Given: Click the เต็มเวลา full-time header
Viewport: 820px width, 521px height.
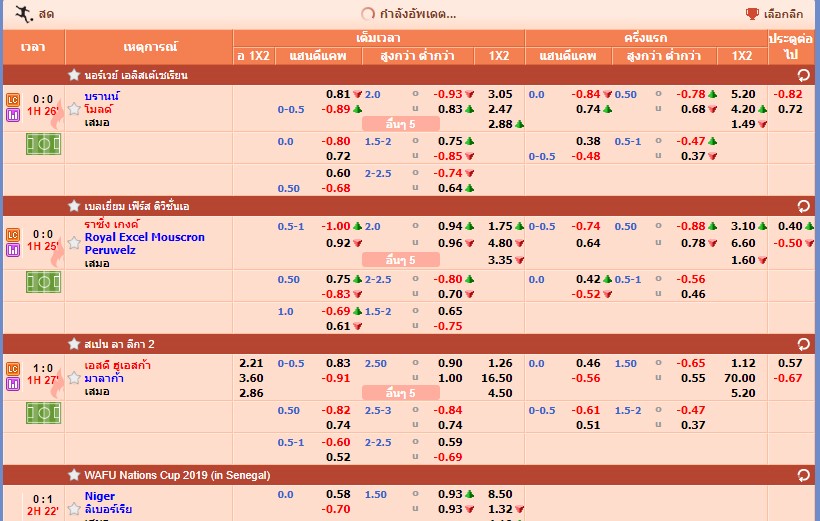Looking at the screenshot, I should click(379, 38).
